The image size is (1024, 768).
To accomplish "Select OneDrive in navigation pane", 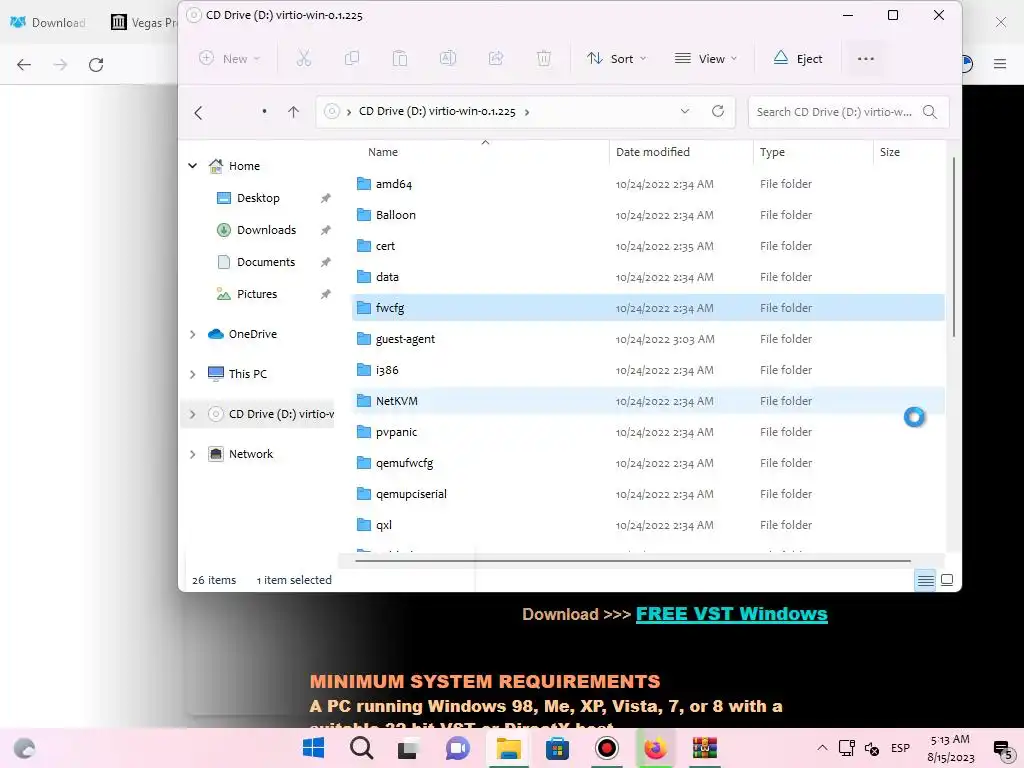I will pos(252,334).
